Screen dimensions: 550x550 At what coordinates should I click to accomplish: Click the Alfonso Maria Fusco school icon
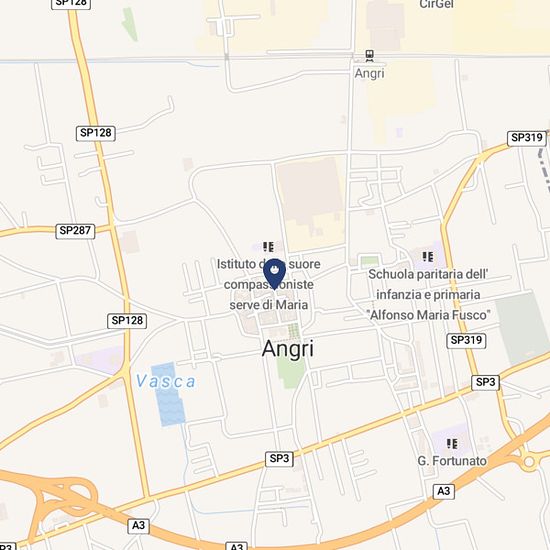[x=428, y=257]
